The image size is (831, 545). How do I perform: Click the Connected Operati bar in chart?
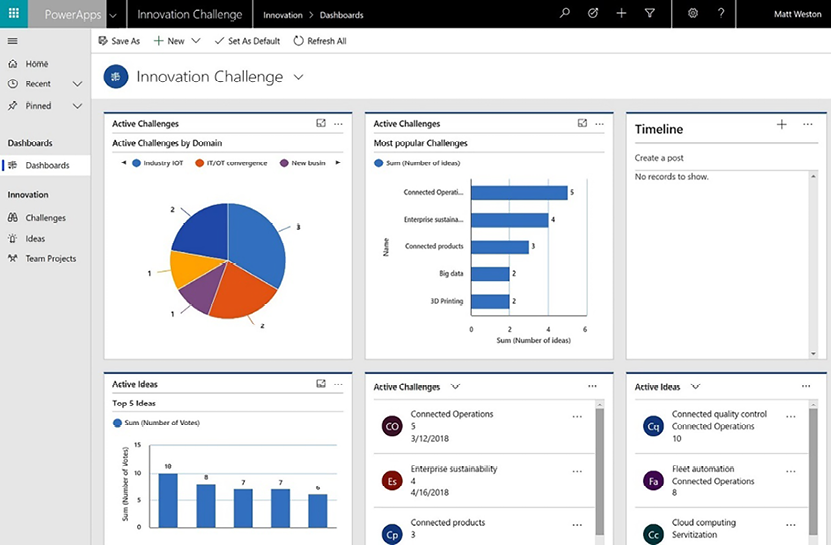point(519,192)
